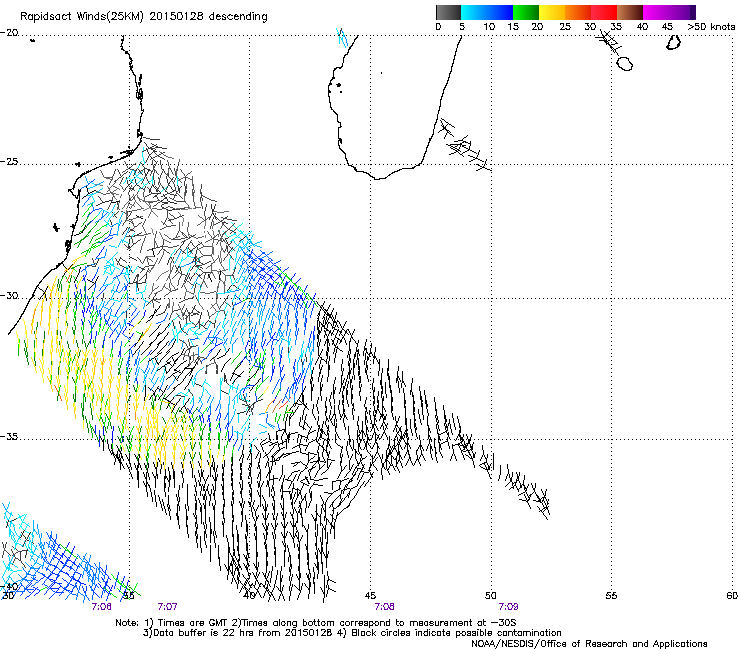Pick the orange 25-30 knots legend swatch

click(x=578, y=12)
